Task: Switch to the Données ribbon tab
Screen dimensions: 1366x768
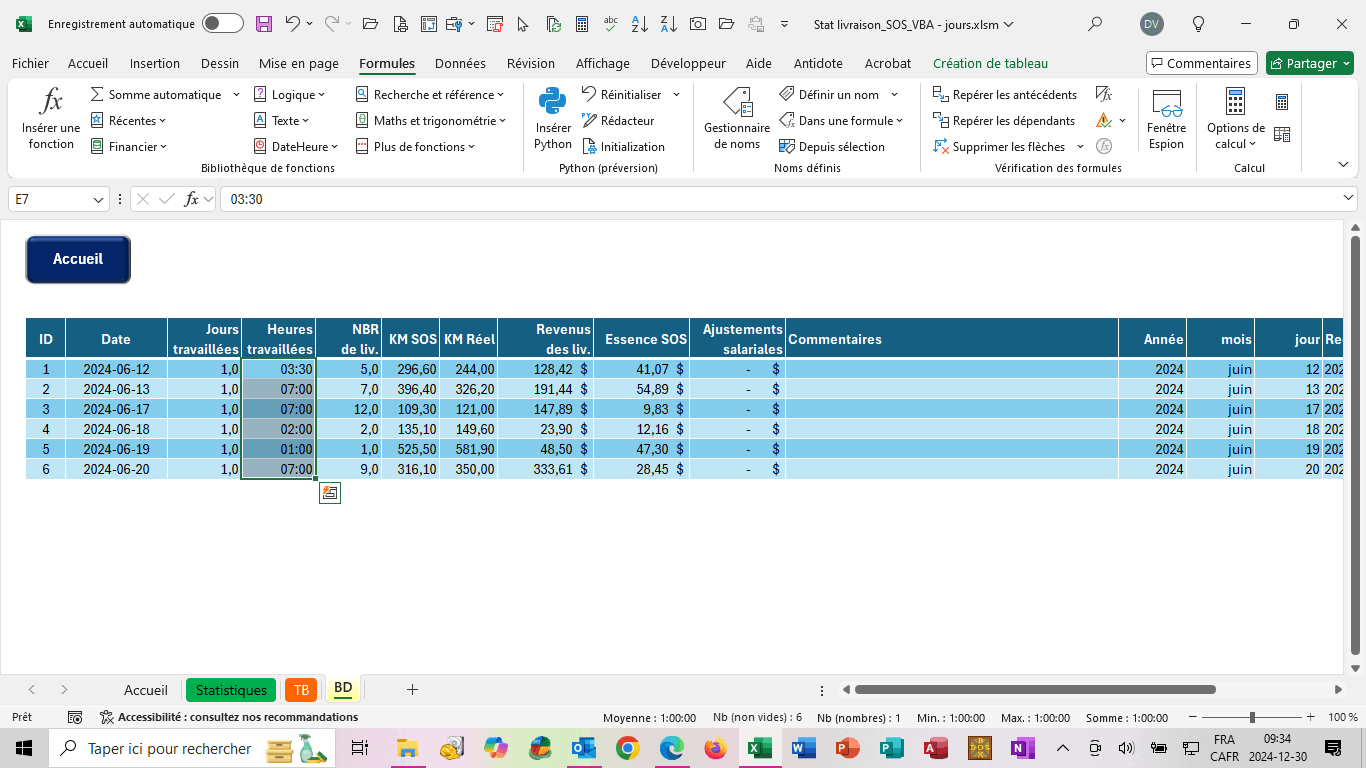Action: tap(460, 63)
